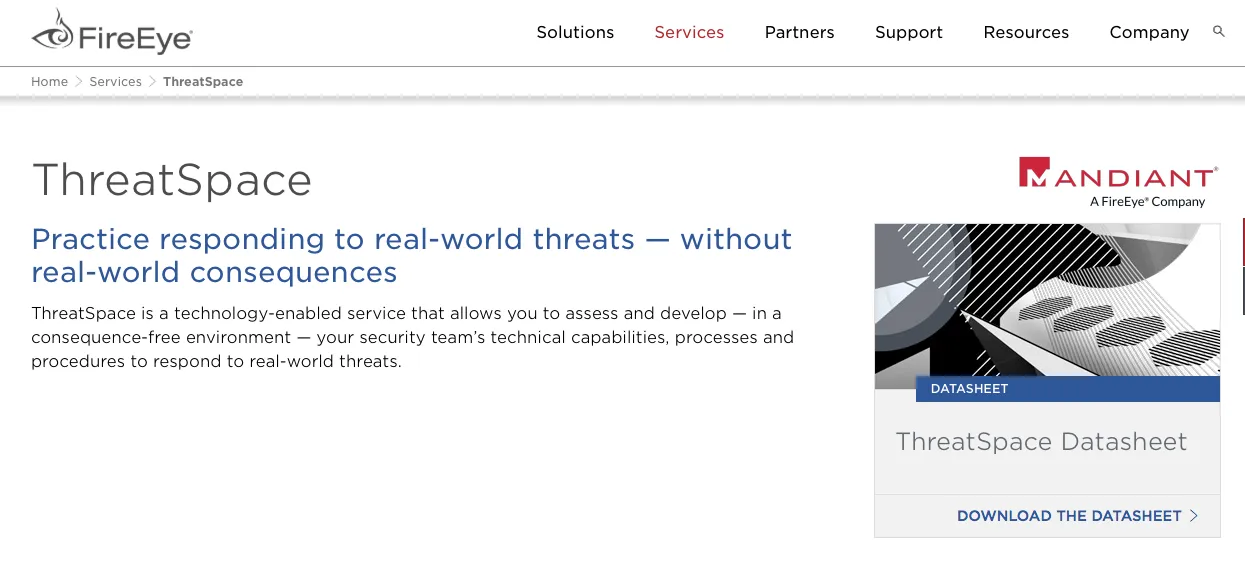The width and height of the screenshot is (1245, 586).
Task: Click the blue DATASHEET label
Action: click(1068, 389)
